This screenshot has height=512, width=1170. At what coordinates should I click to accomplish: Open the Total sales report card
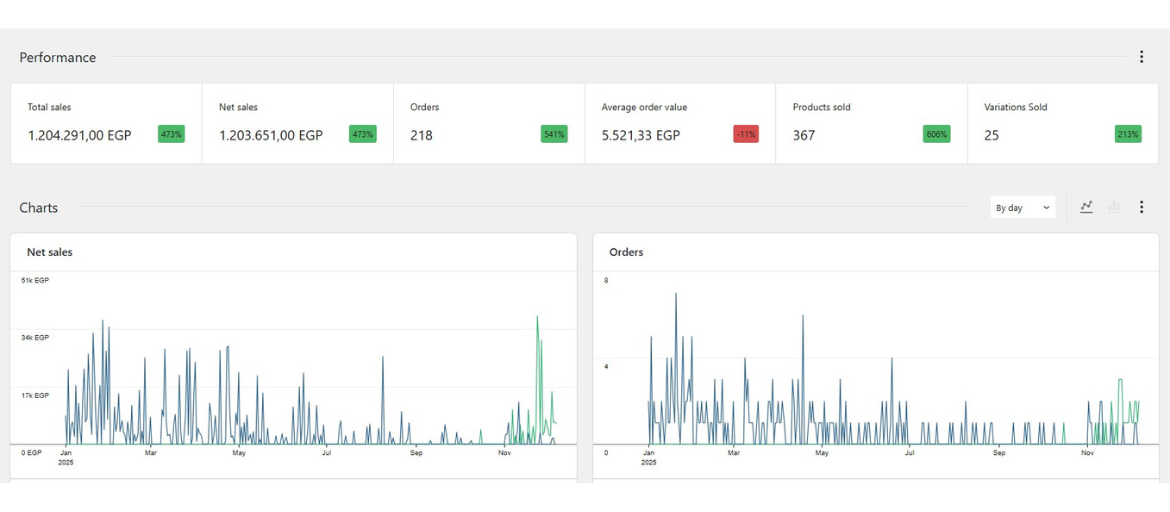pos(106,123)
